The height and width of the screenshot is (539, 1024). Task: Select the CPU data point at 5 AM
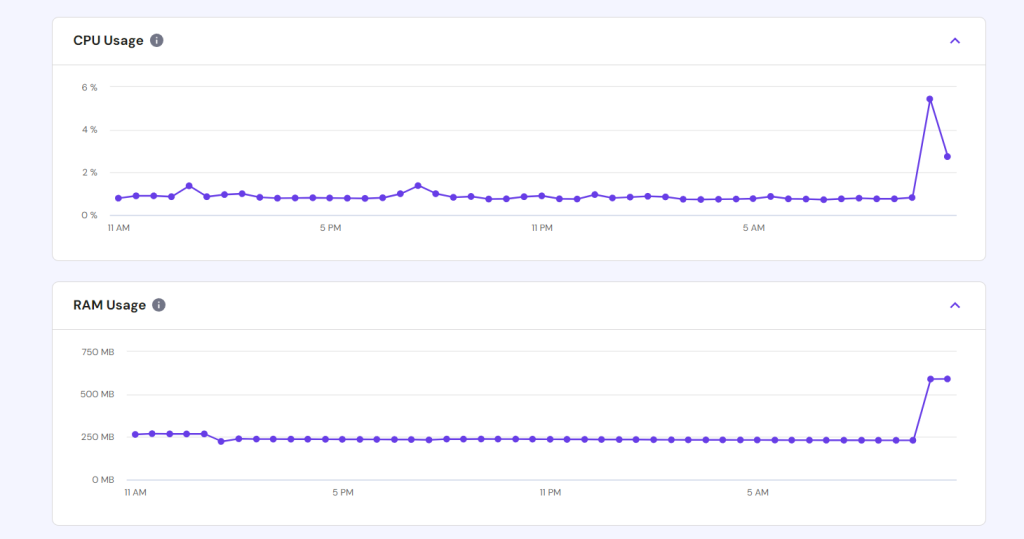(753, 198)
